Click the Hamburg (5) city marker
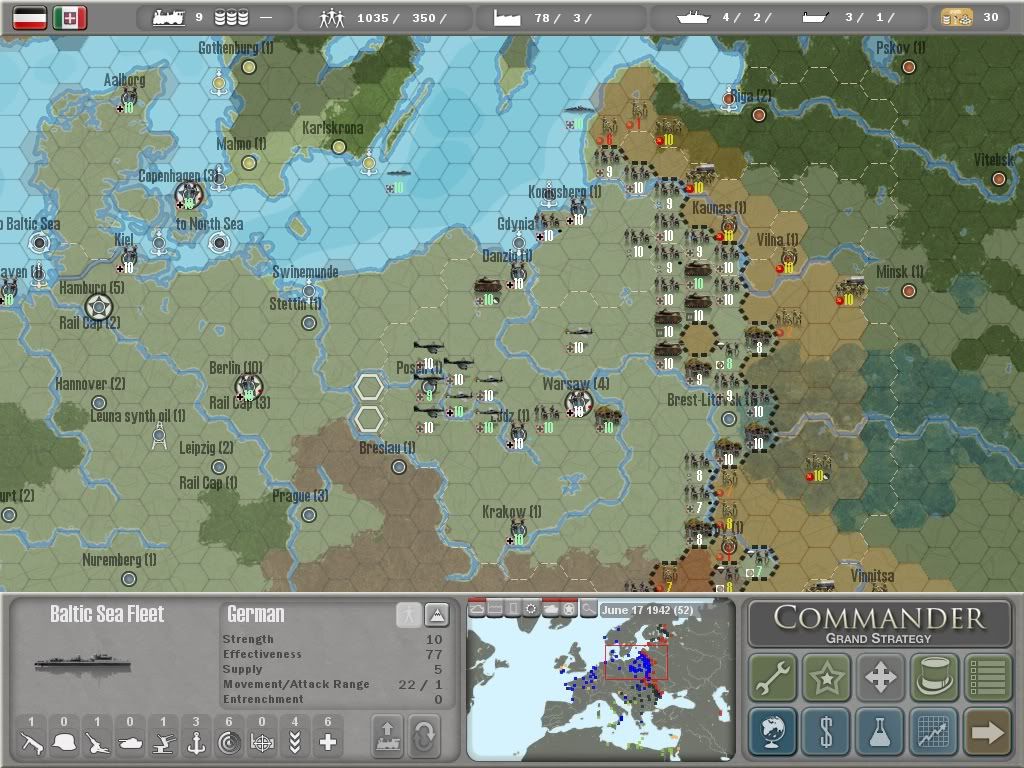Image resolution: width=1024 pixels, height=768 pixels. pos(99,306)
